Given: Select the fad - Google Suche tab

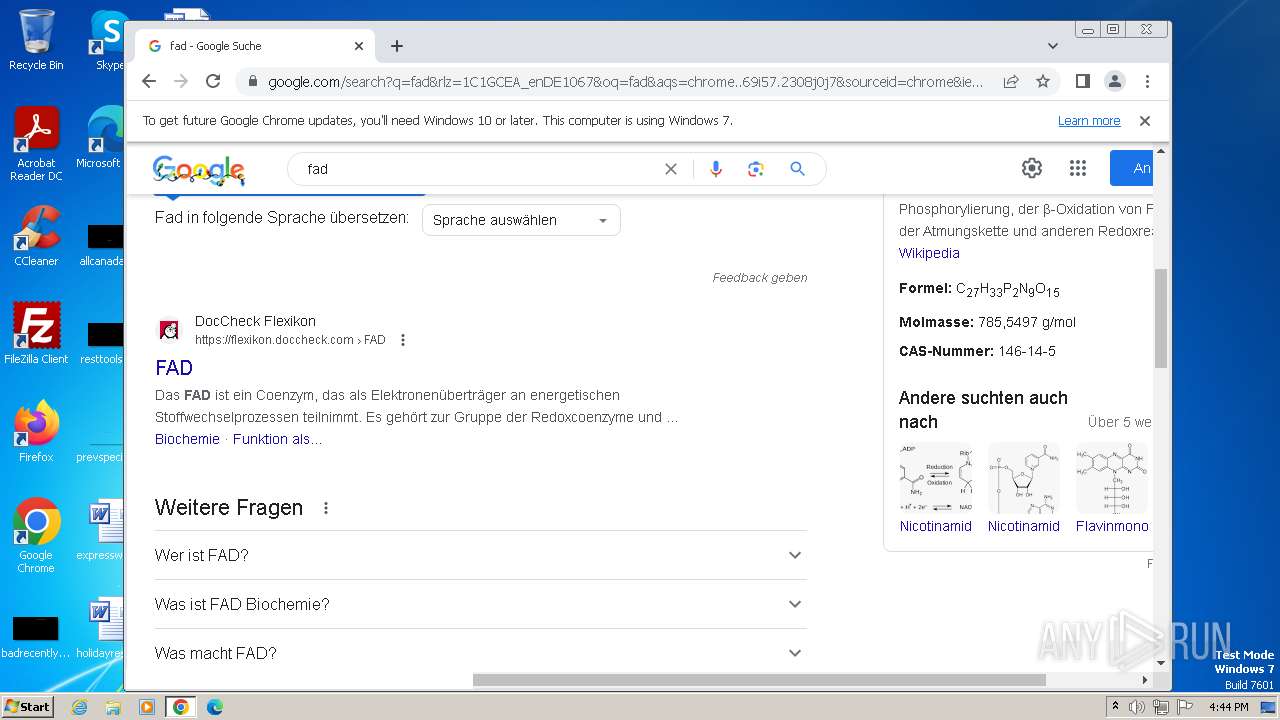Looking at the screenshot, I should tap(255, 46).
